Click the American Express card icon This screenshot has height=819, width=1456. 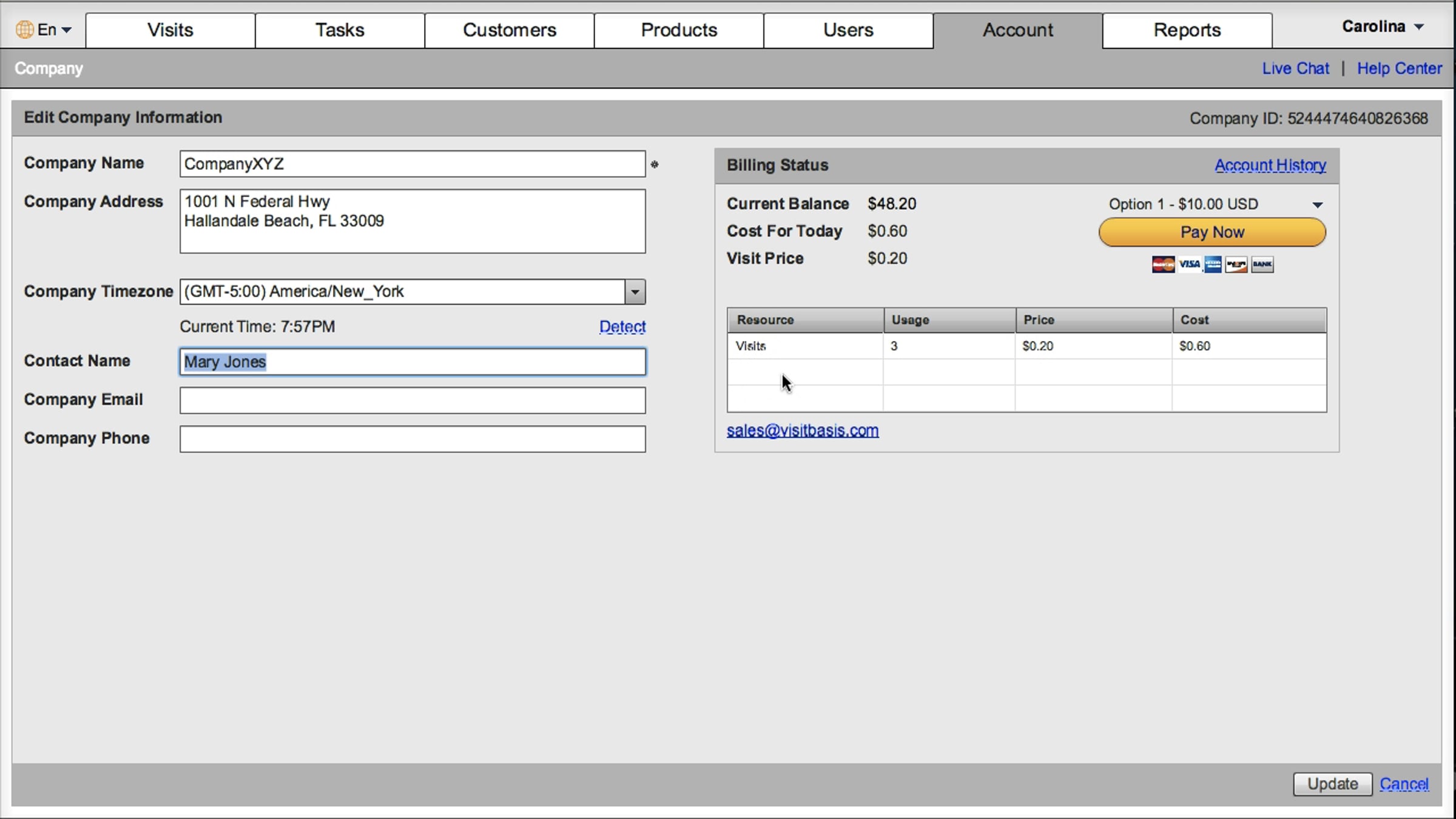tap(1213, 265)
